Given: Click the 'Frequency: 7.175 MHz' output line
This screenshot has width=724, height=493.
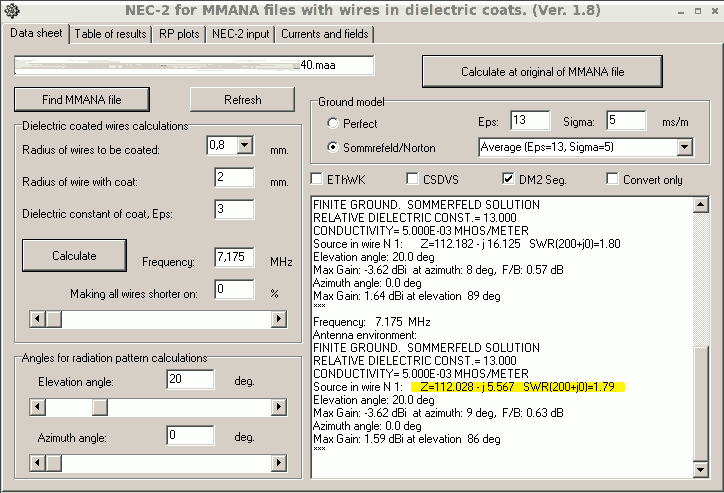Looking at the screenshot, I should pos(372,322).
